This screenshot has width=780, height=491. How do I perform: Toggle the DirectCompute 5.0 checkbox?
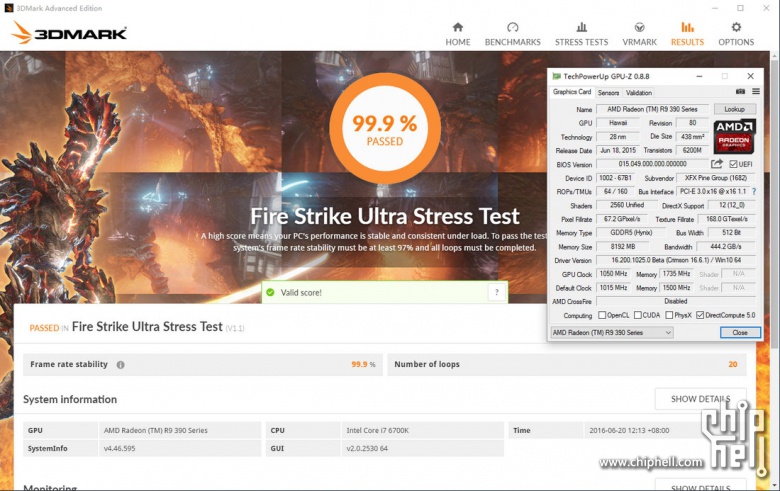(x=701, y=315)
